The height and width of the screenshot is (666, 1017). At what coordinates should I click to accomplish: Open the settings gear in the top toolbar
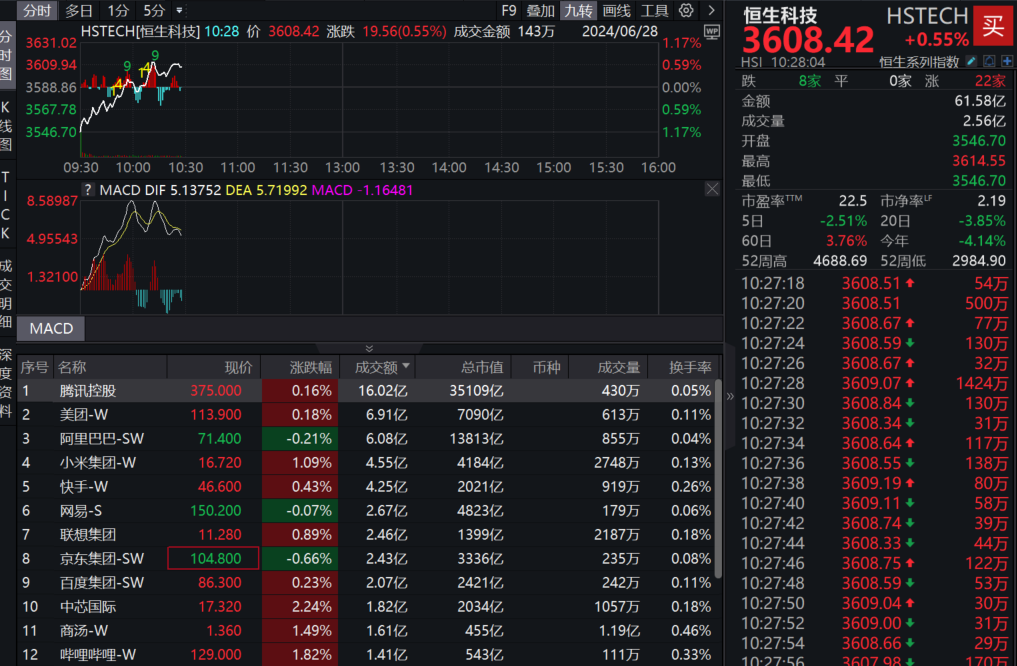coord(686,11)
